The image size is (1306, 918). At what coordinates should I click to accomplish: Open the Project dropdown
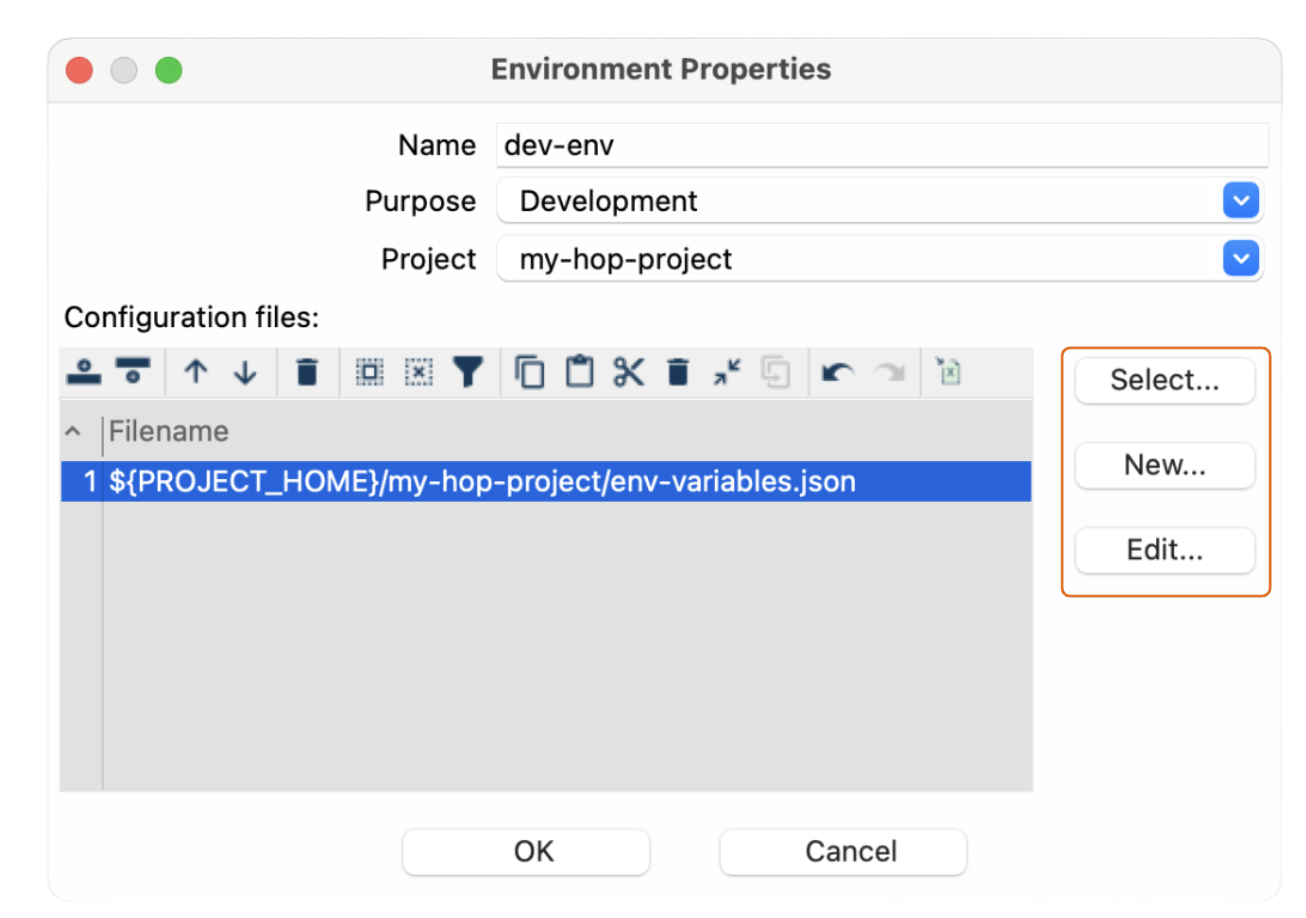pos(1240,259)
